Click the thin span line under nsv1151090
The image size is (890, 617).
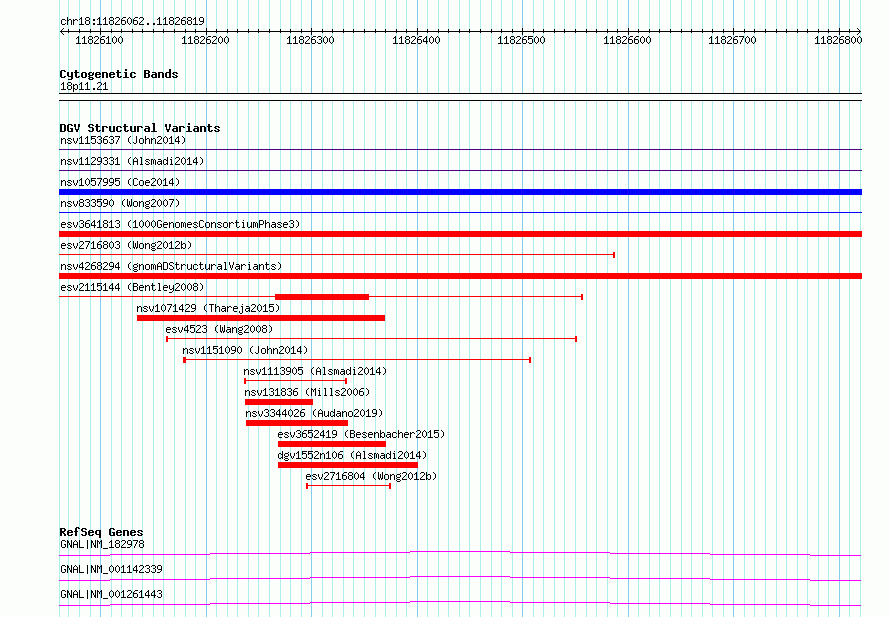point(357,360)
